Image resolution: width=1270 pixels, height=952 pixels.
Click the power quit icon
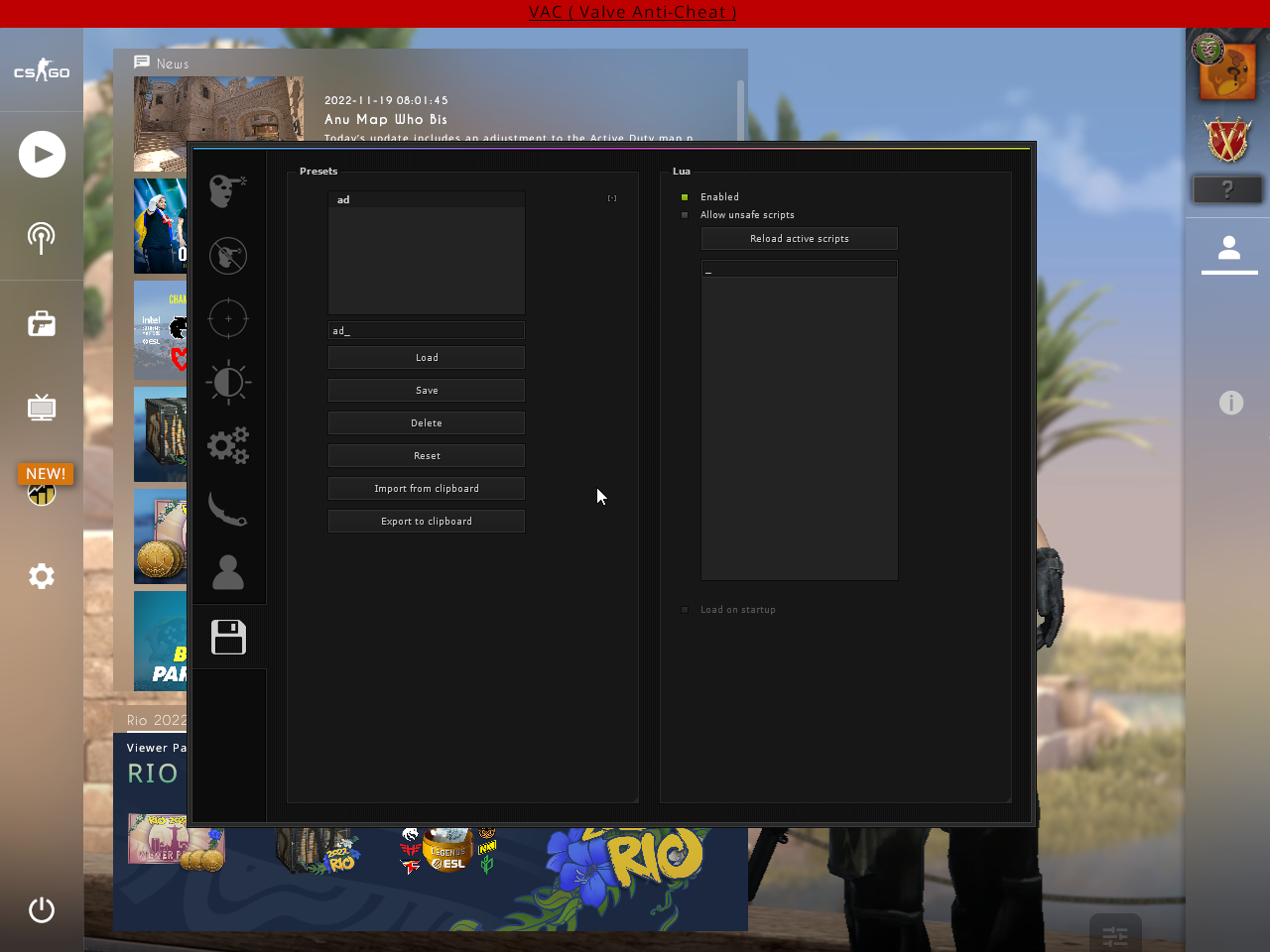[42, 909]
